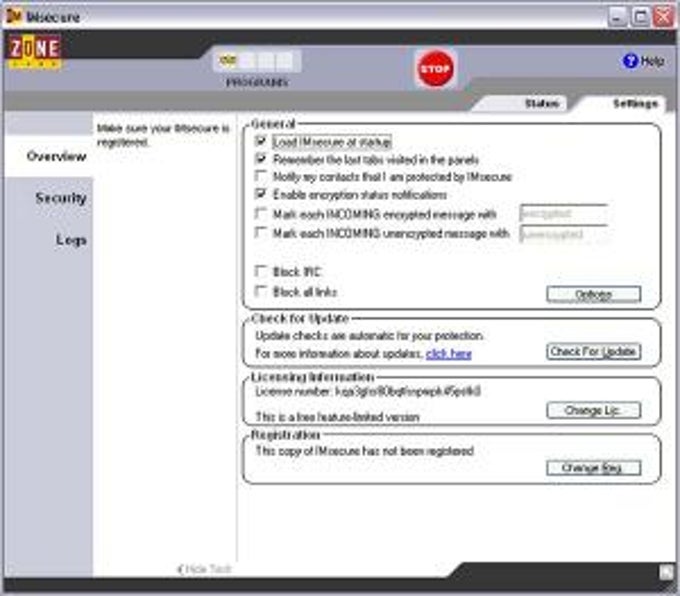Enable the Block IRC checkbox

point(261,272)
